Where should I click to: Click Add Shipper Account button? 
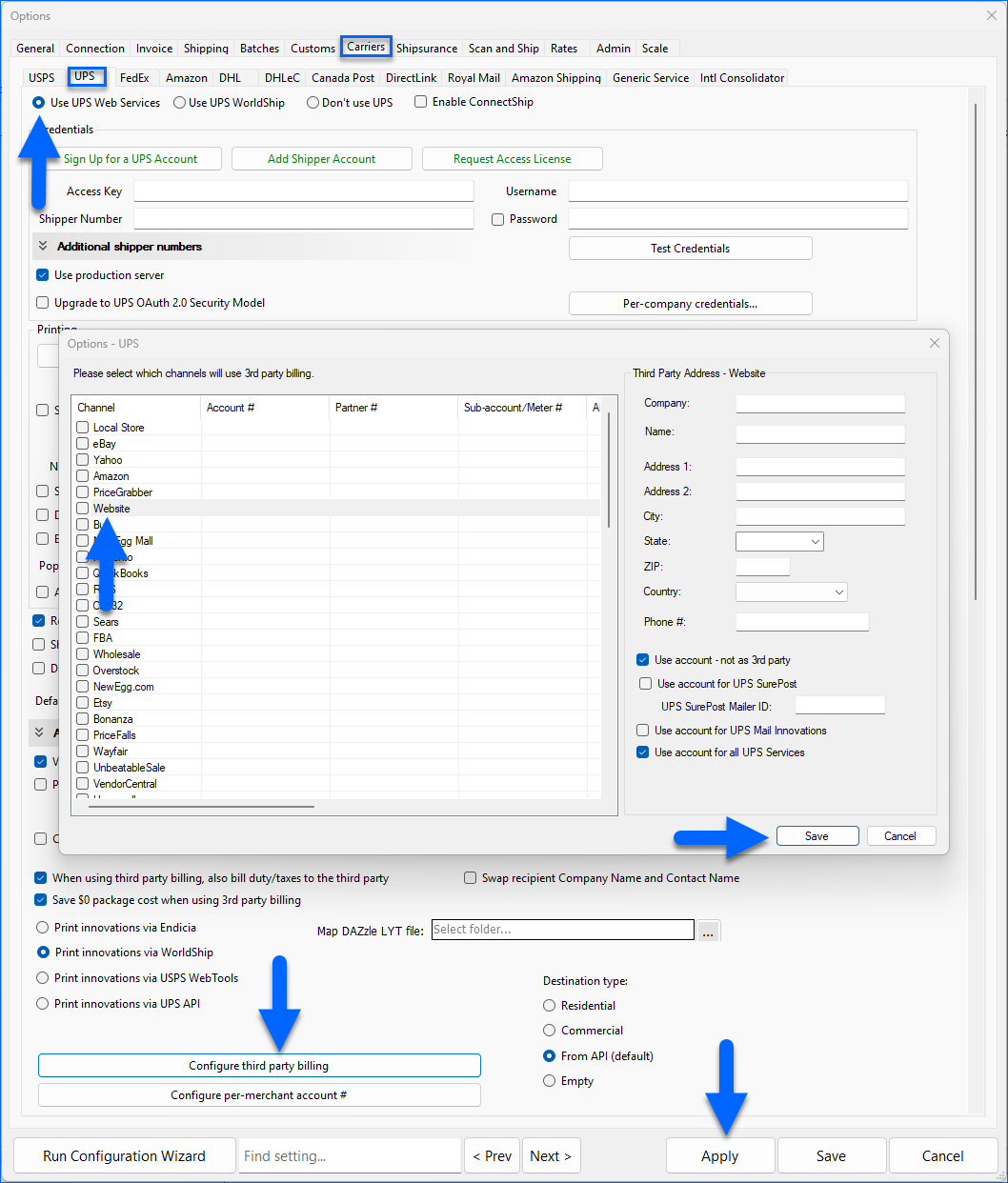(x=322, y=159)
